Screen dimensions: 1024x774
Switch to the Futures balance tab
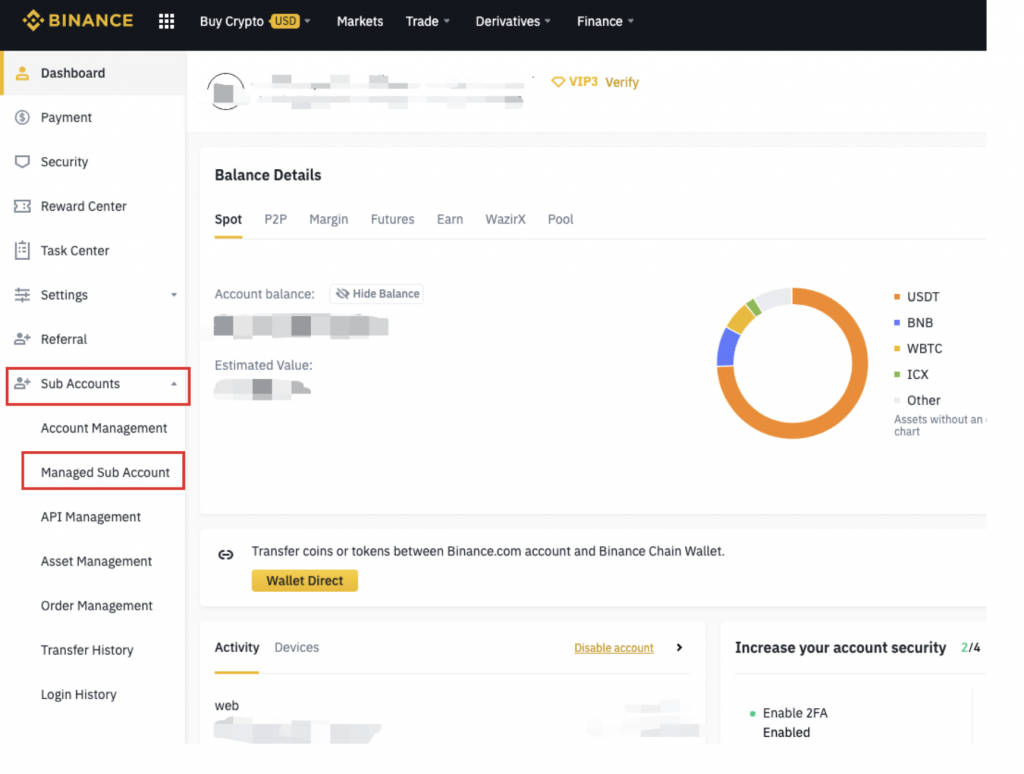(x=392, y=219)
